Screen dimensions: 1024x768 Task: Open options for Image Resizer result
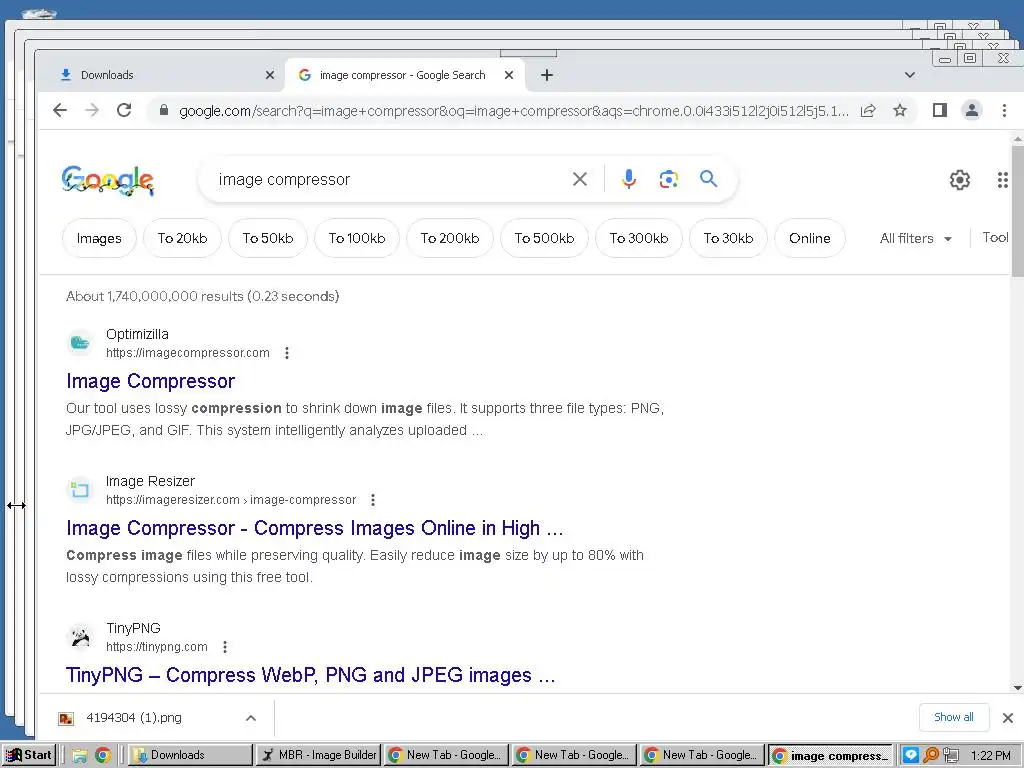(373, 500)
